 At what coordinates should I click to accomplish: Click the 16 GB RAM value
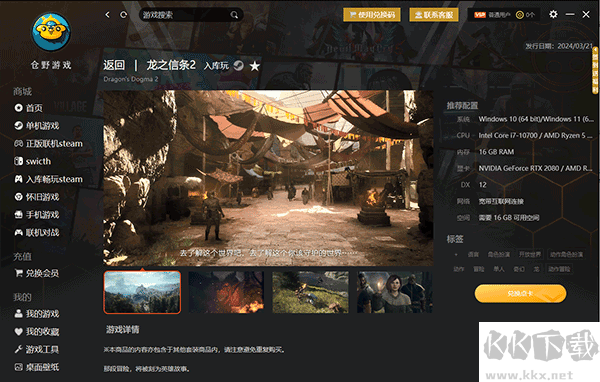coord(496,152)
